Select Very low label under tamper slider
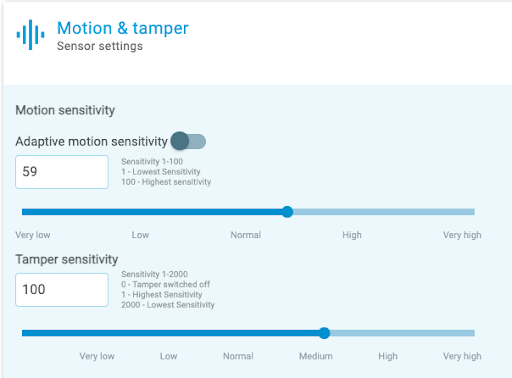The image size is (512, 378). click(97, 356)
